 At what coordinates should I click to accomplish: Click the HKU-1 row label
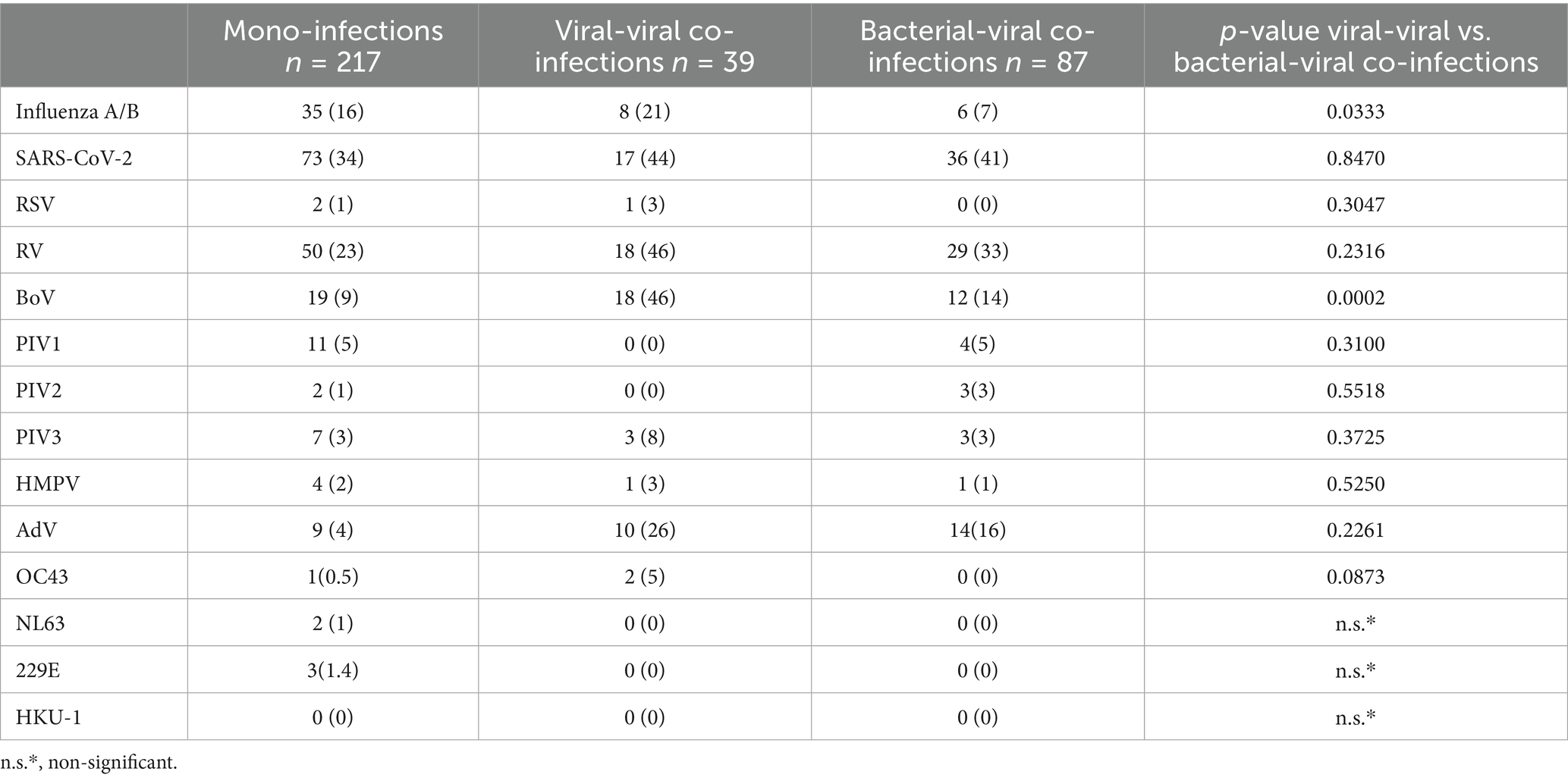pyautogui.click(x=49, y=717)
